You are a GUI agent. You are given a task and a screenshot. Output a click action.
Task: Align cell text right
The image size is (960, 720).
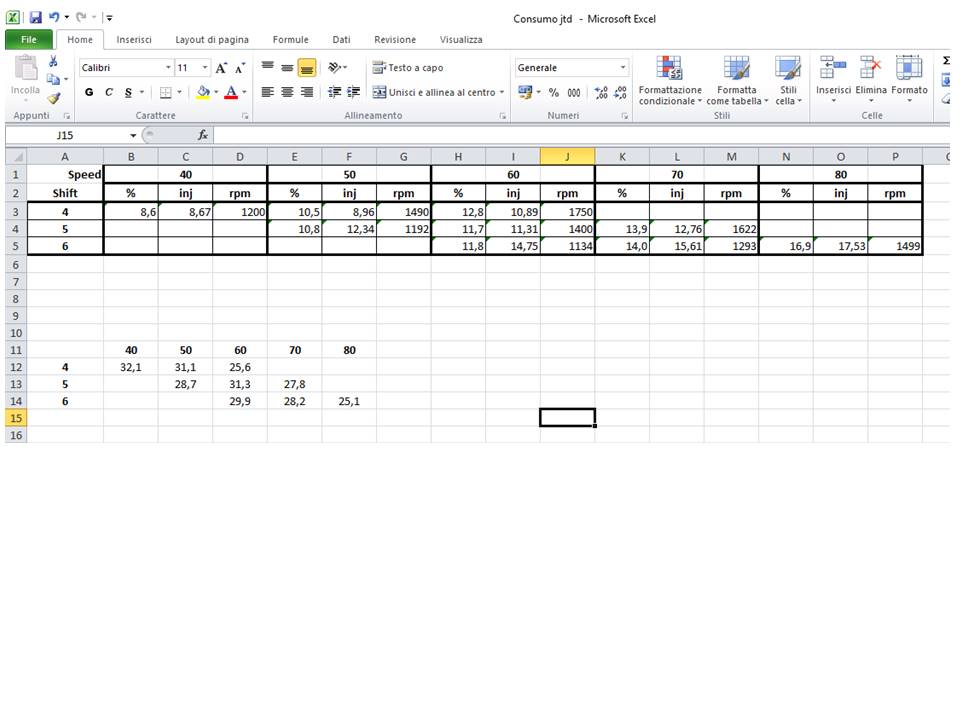307,92
